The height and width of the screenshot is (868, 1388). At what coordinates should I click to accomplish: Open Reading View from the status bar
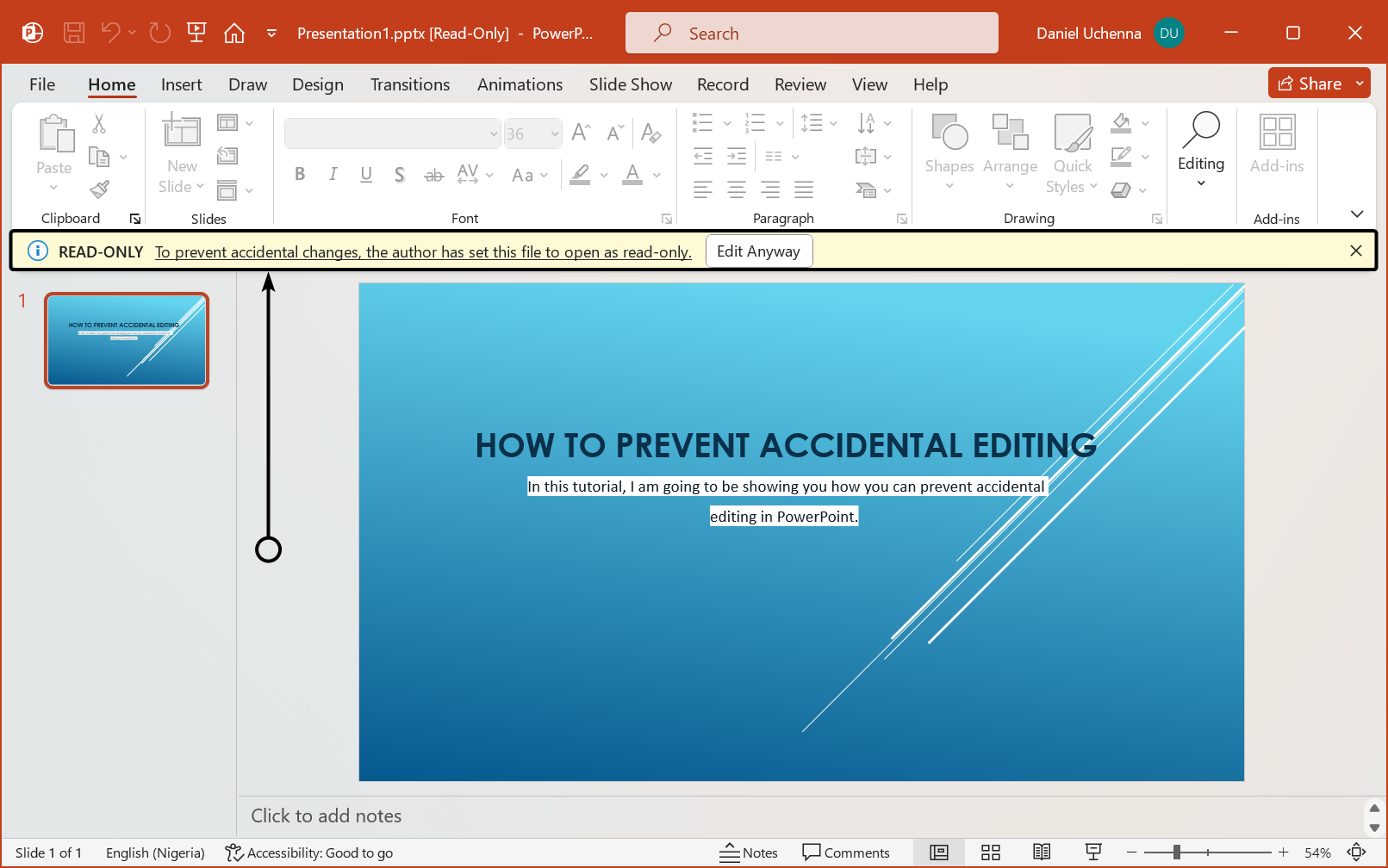(1042, 852)
